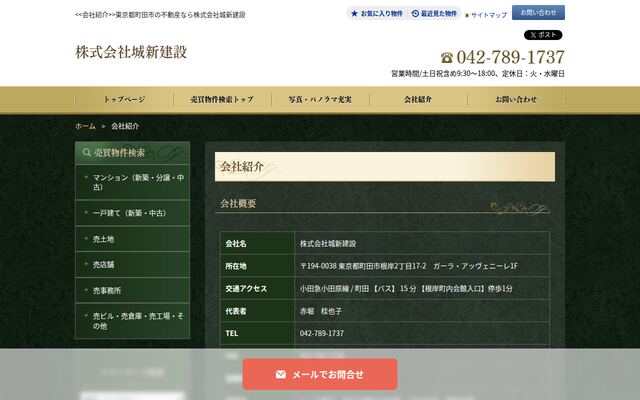Click the blue お問い合わせ header button
This screenshot has width=640, height=400.
[x=538, y=13]
